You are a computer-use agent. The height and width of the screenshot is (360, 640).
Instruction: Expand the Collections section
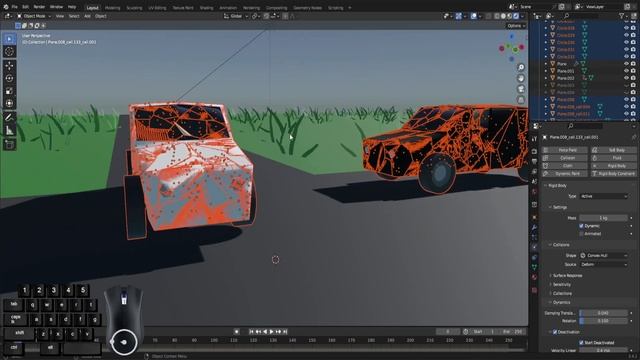tap(562, 293)
